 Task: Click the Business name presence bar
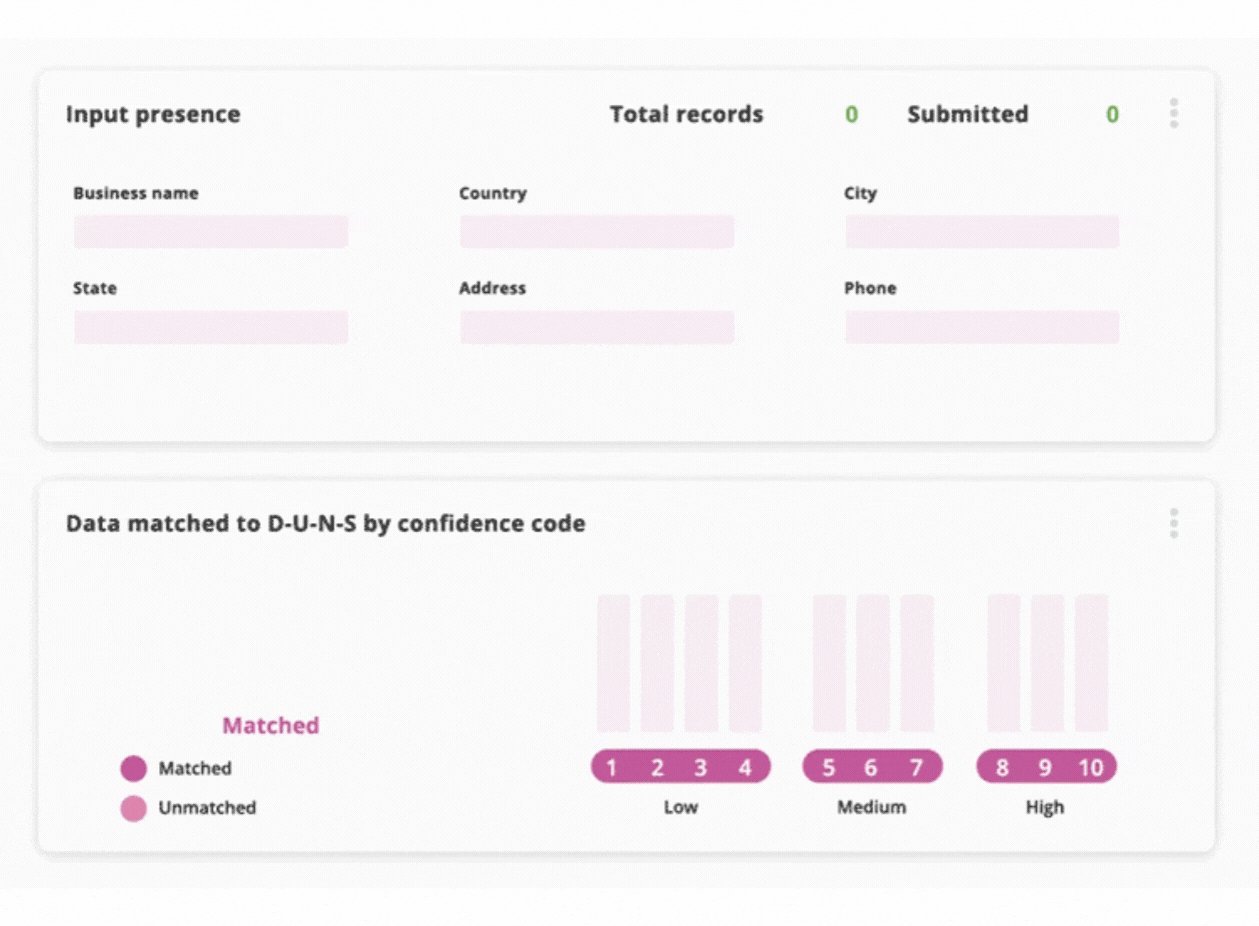(x=211, y=231)
